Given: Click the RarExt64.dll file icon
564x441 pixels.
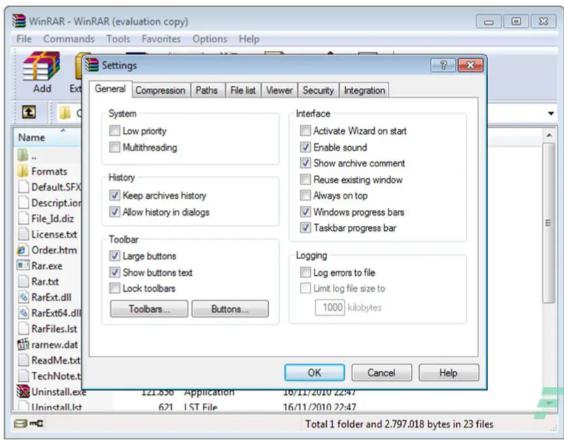Looking at the screenshot, I should coord(23,313).
